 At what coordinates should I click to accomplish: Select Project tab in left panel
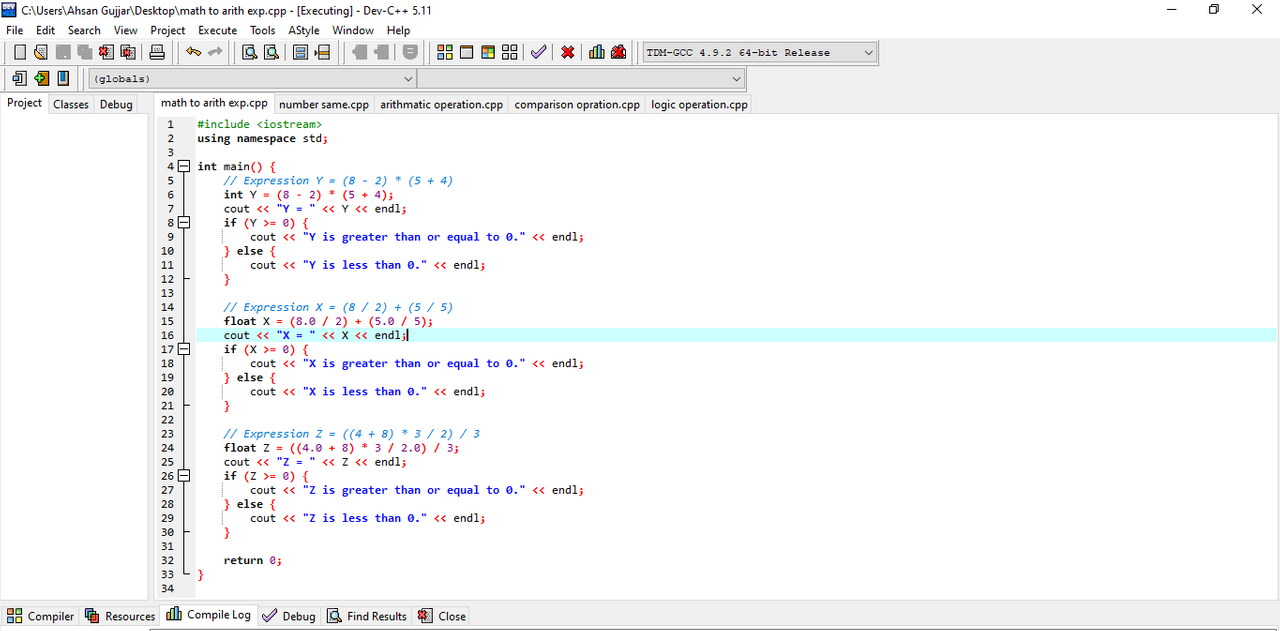pyautogui.click(x=24, y=103)
